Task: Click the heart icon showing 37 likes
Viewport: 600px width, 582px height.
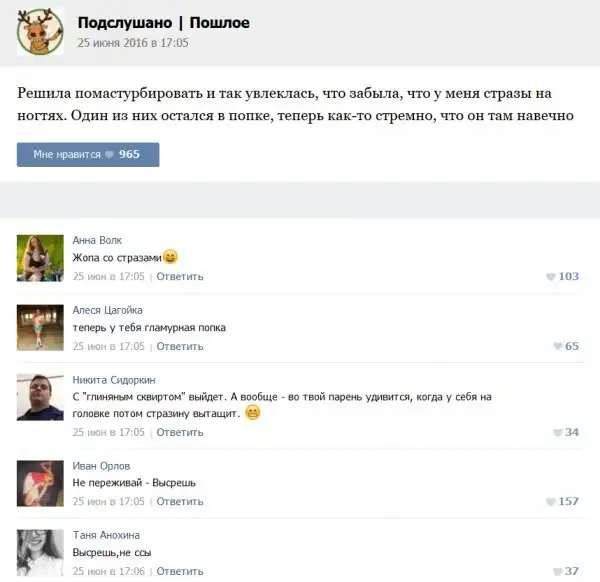Action: point(558,571)
